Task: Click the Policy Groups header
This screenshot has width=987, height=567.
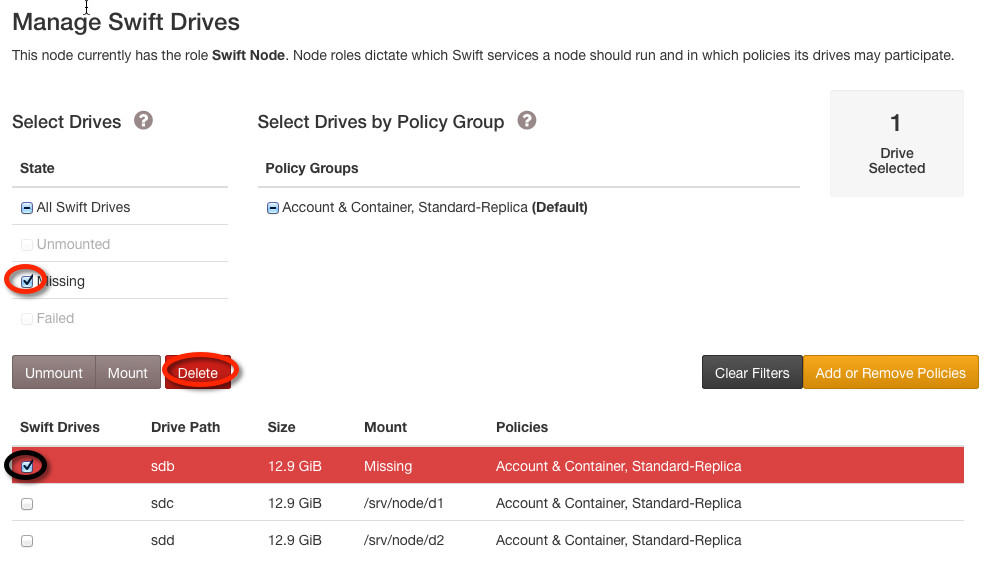Action: pyautogui.click(x=312, y=168)
